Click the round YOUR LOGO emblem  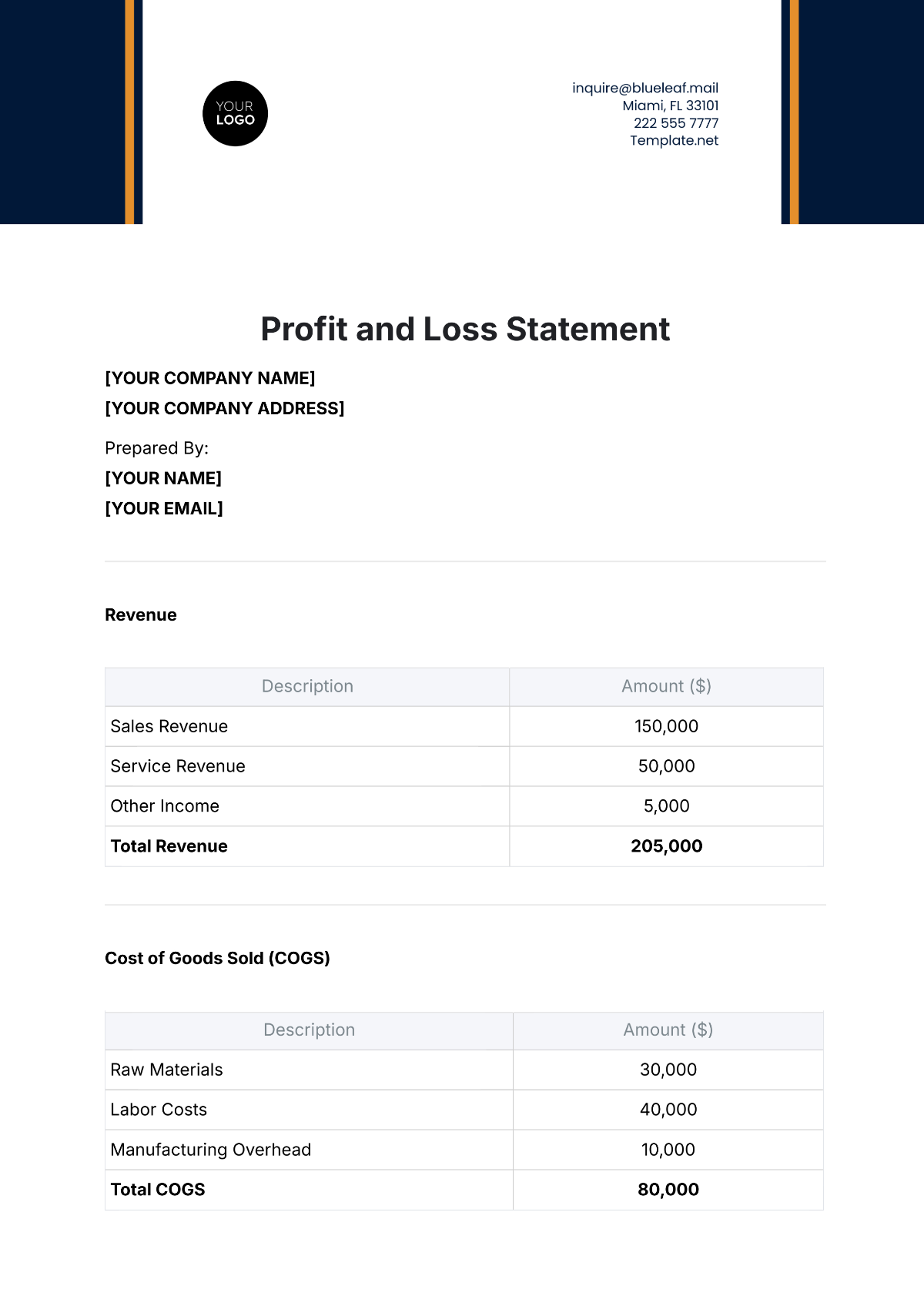tap(235, 114)
